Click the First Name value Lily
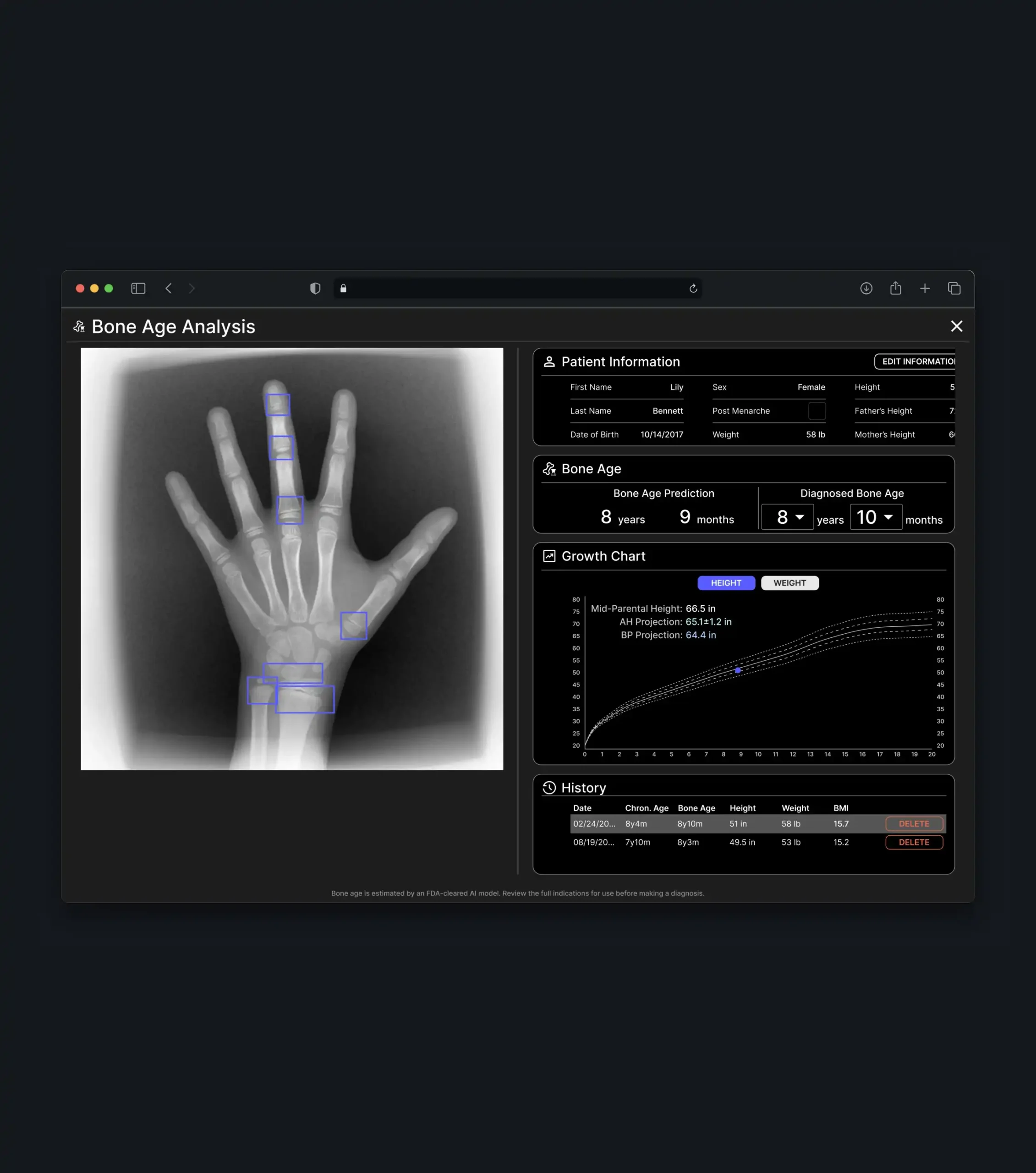1036x1173 pixels. point(677,387)
